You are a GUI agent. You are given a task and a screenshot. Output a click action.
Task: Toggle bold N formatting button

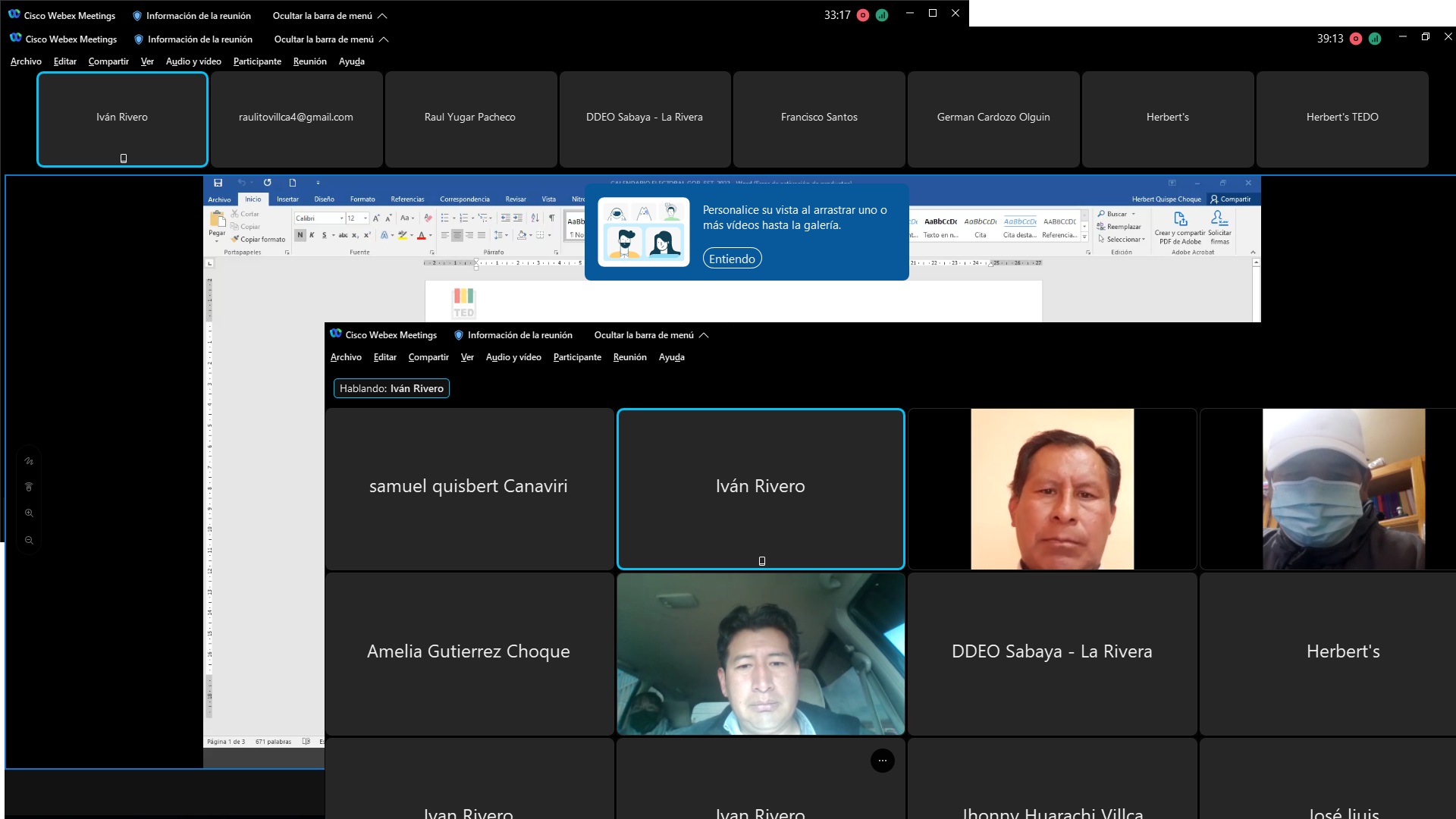coord(300,235)
